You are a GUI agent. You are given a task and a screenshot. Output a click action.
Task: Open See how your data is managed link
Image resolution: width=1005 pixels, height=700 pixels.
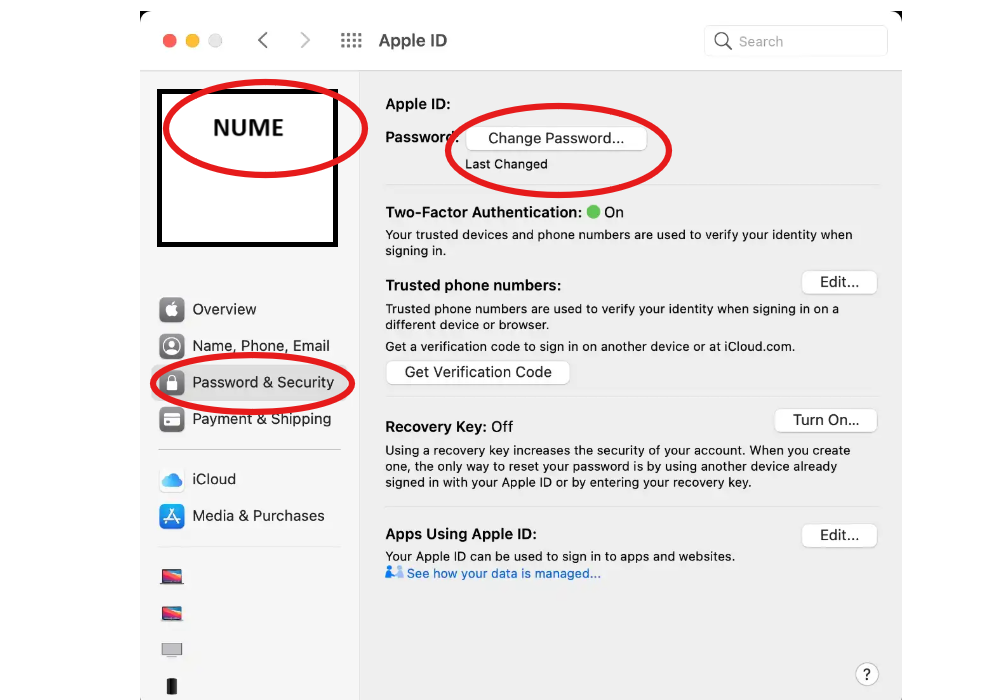point(504,574)
